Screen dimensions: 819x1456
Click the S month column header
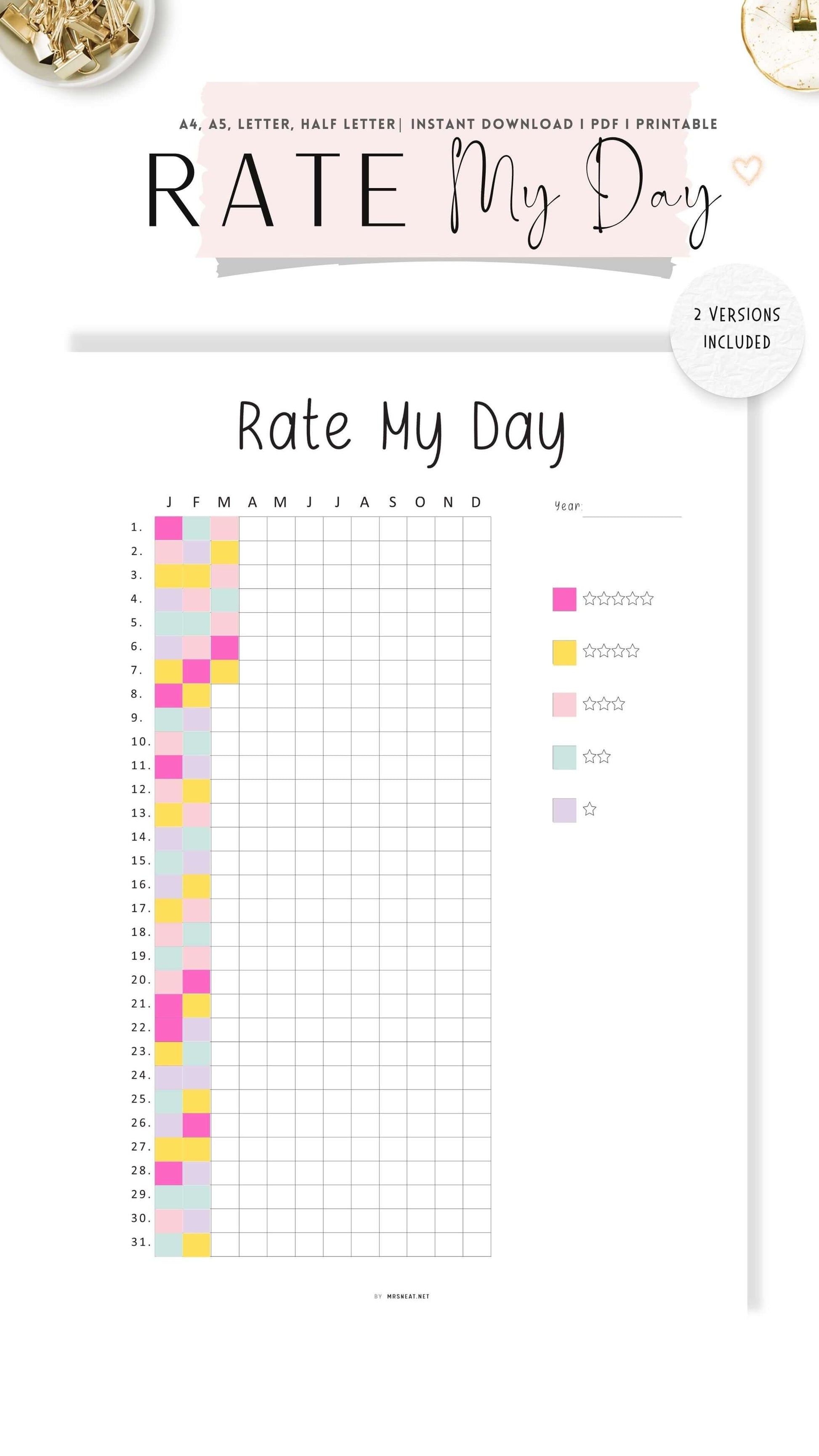coord(392,502)
